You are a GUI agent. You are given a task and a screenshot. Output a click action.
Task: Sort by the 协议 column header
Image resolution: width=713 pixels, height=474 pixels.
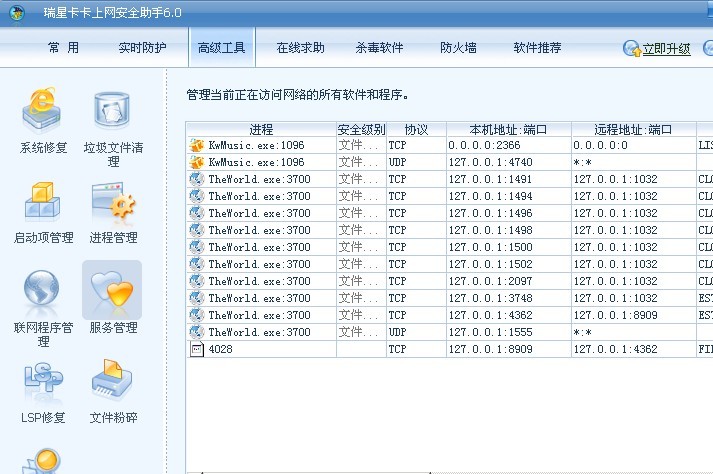(x=416, y=130)
